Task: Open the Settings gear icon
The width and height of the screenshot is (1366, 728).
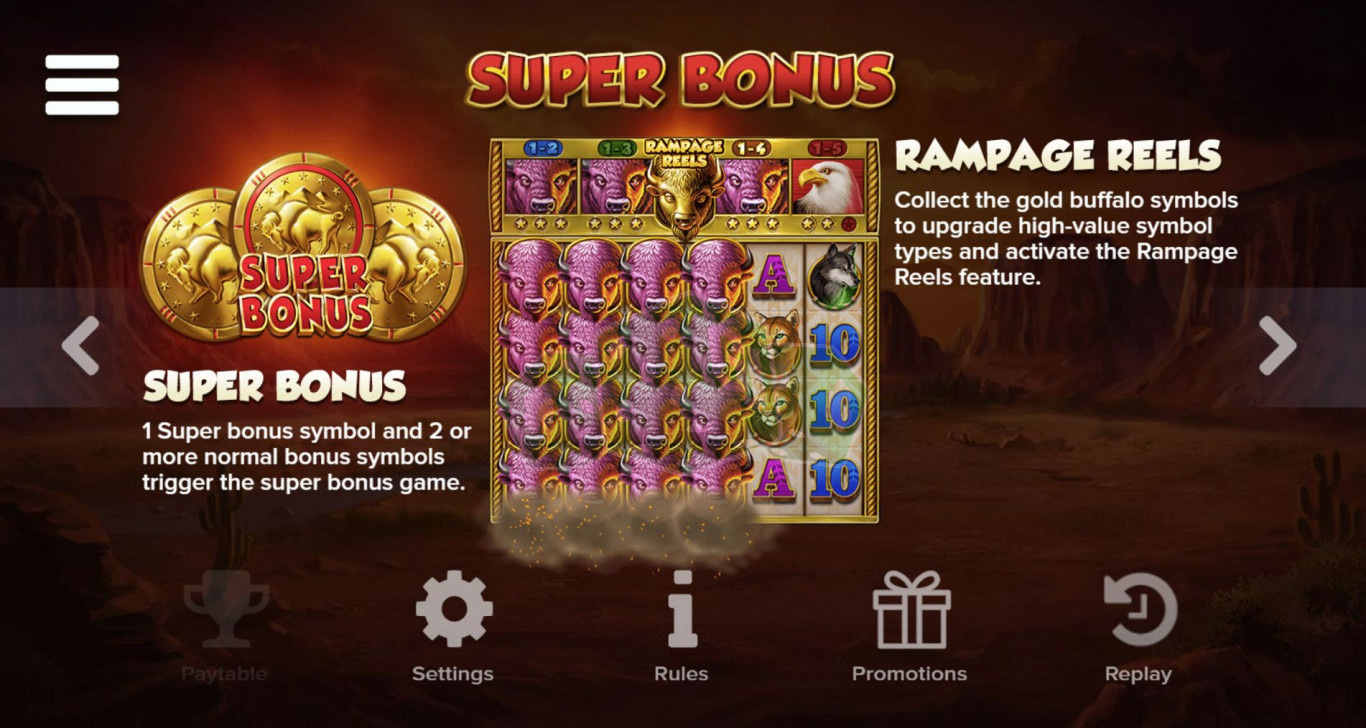Action: click(x=454, y=609)
